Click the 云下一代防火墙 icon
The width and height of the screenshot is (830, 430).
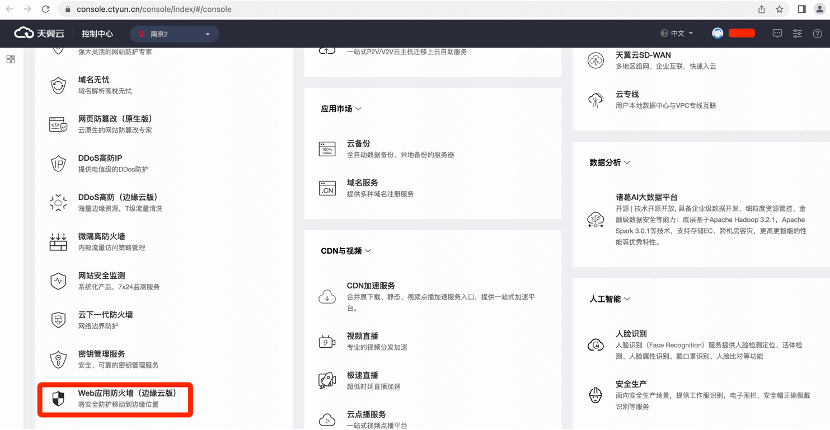coord(58,320)
